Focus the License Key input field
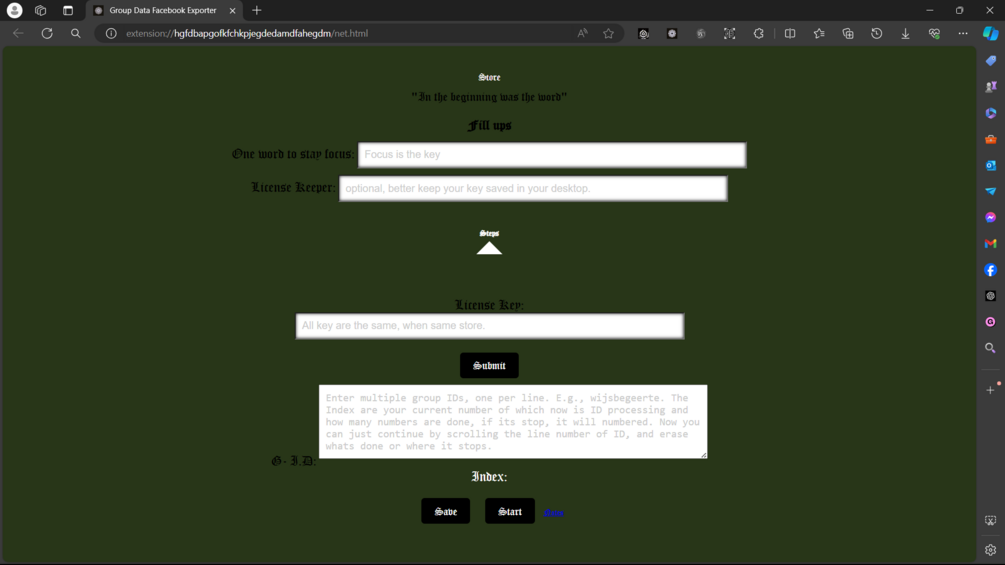This screenshot has height=565, width=1005. tap(490, 325)
